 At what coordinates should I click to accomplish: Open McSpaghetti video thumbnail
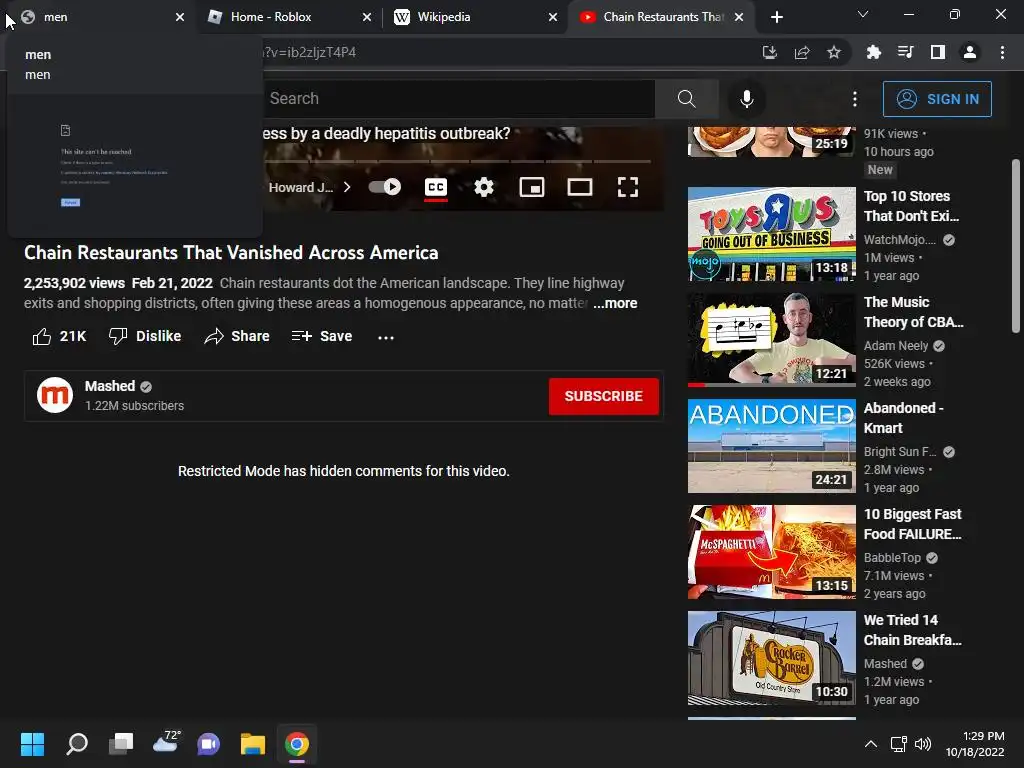point(771,552)
